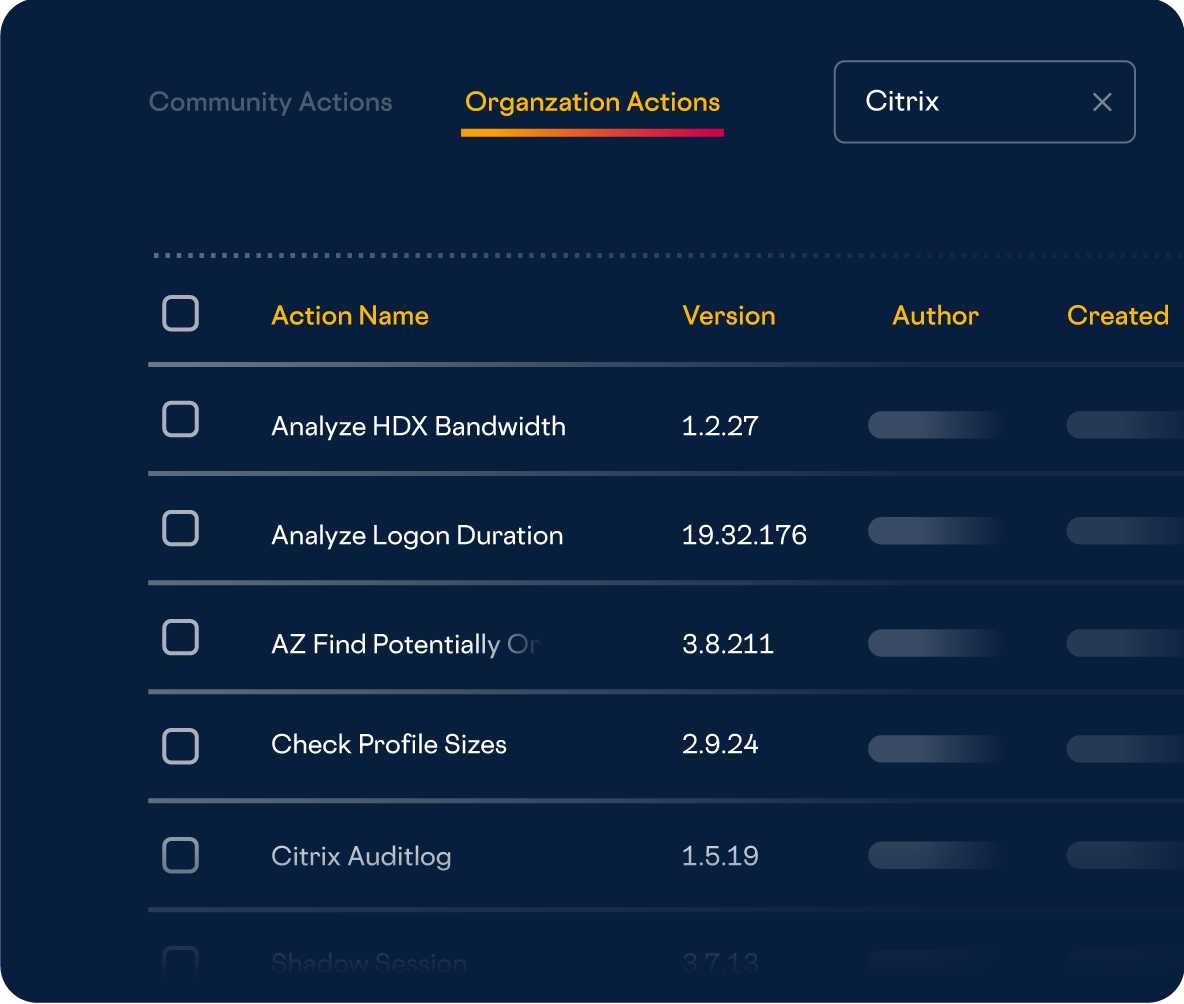Switch to Community Actions tab
Viewport: 1184px width, 1004px height.
[270, 102]
